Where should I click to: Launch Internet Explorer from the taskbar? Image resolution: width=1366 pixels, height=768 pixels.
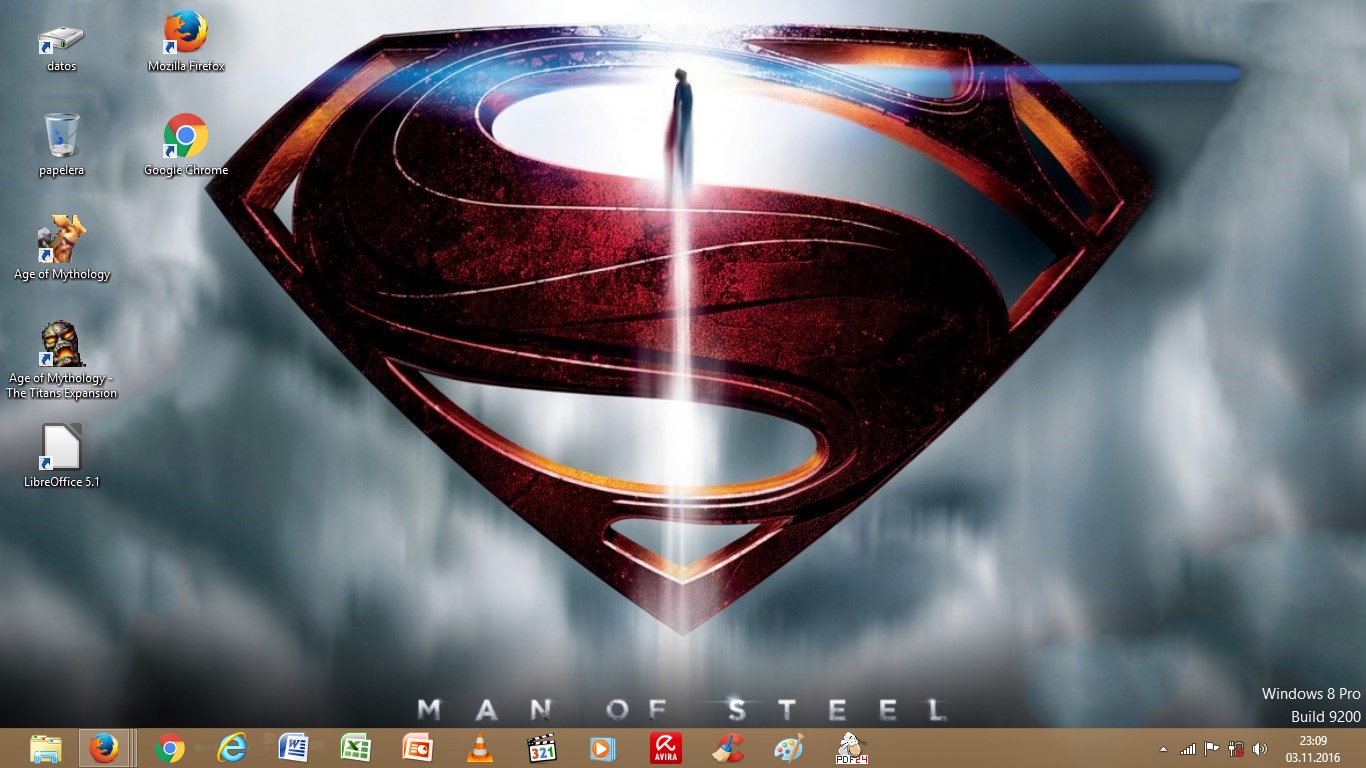[232, 748]
